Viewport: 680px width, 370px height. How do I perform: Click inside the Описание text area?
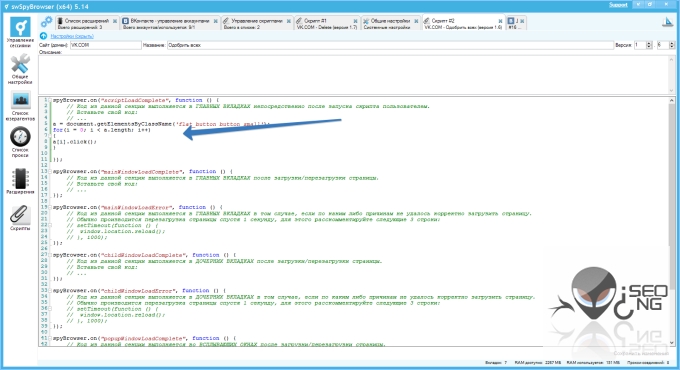point(353,75)
